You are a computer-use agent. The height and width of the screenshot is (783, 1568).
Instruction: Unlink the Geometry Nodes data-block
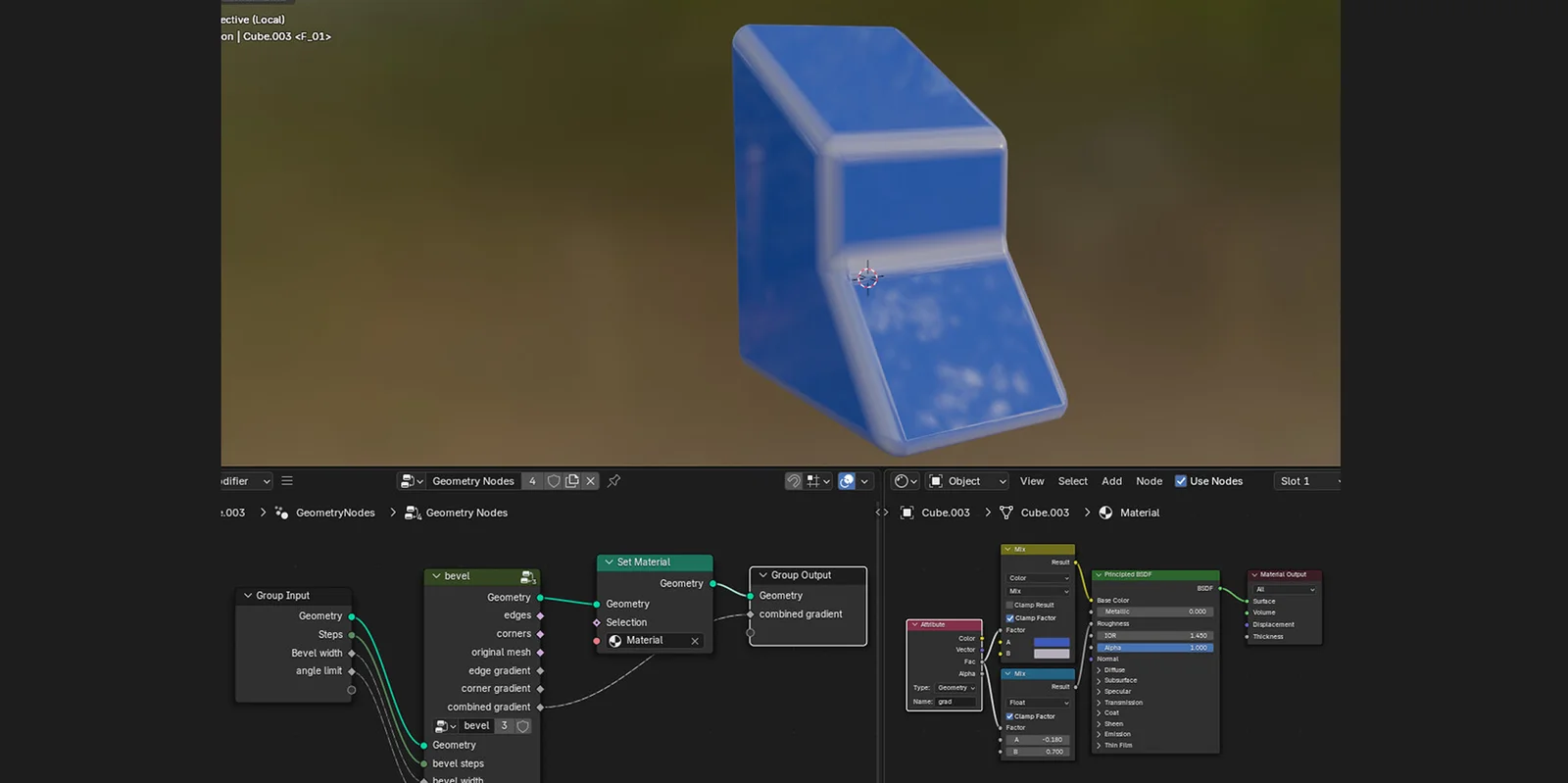591,481
